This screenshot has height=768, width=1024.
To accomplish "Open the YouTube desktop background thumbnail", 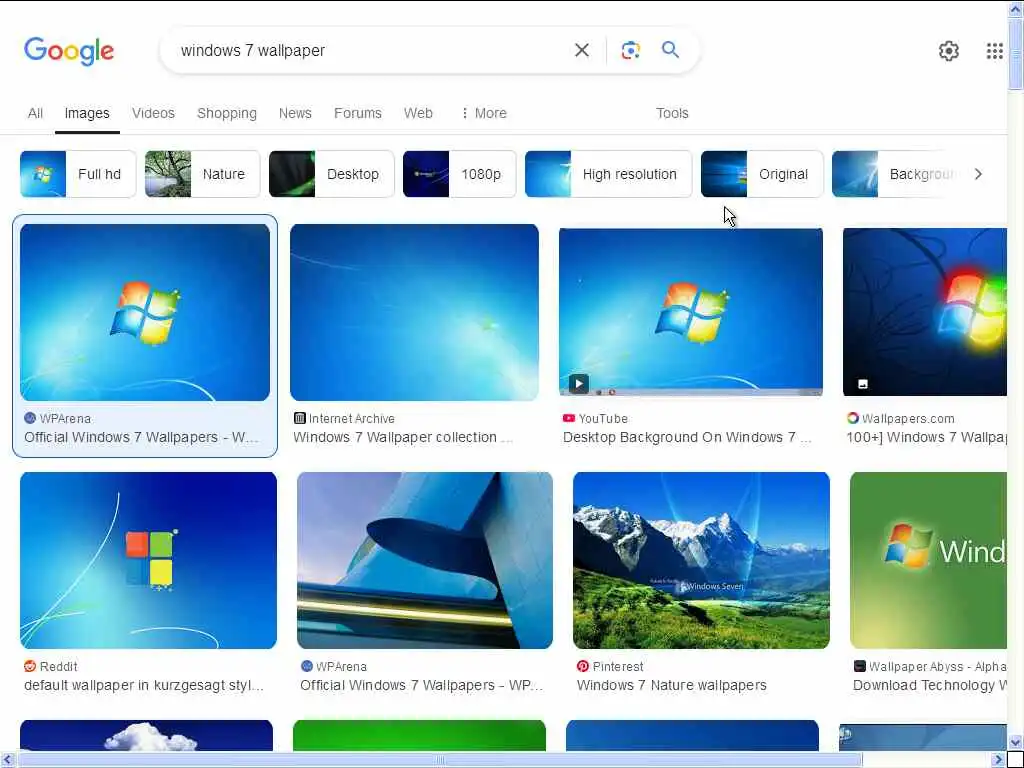I will coord(691,312).
